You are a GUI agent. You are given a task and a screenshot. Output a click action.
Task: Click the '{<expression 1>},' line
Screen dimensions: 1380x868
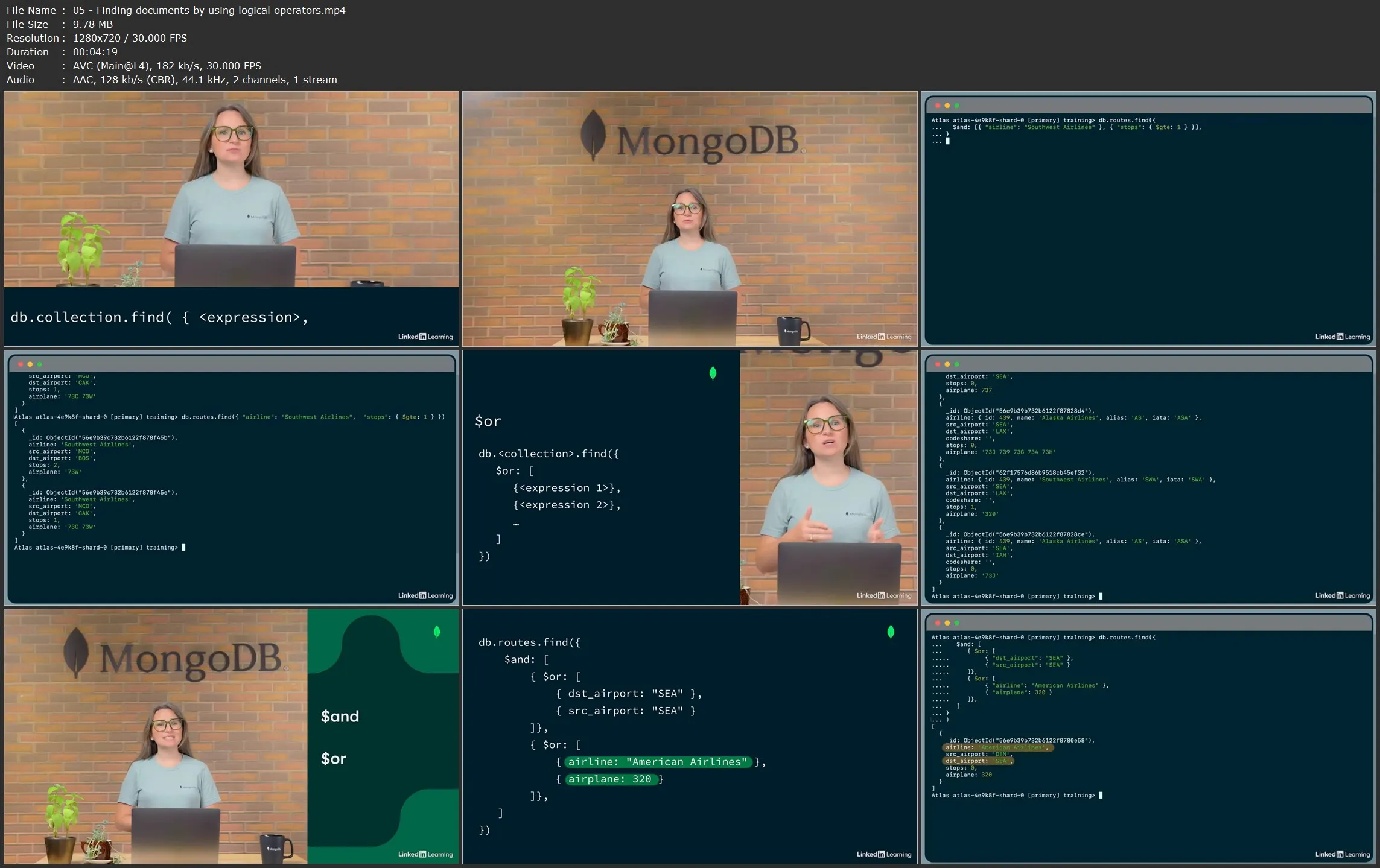click(567, 488)
